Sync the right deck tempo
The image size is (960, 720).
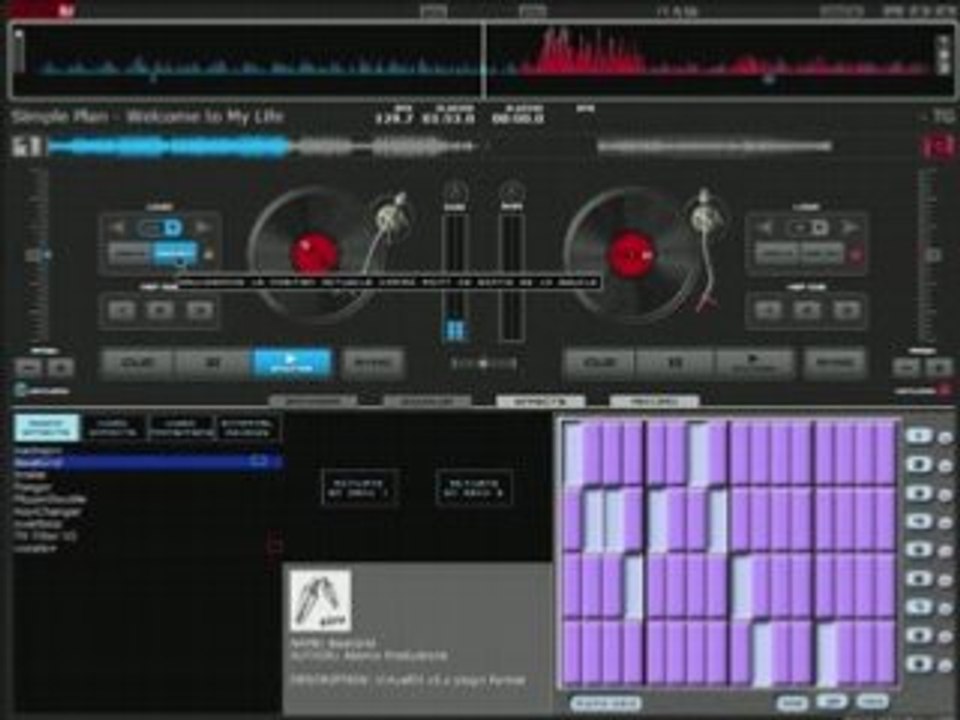click(835, 363)
